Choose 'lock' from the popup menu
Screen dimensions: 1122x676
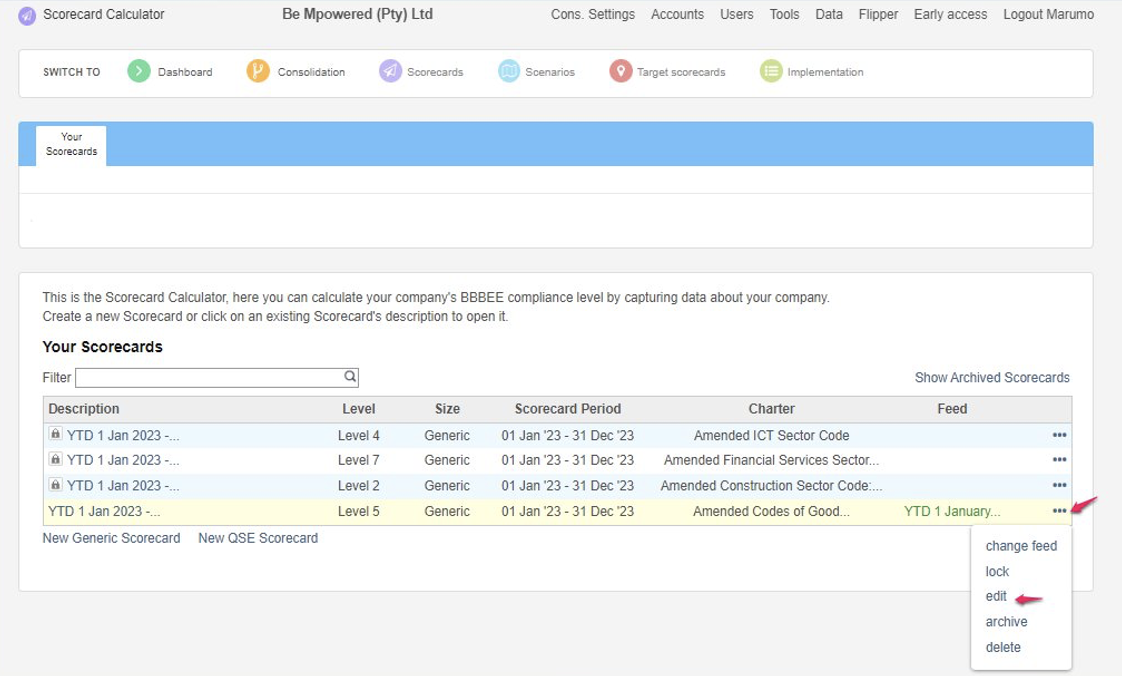997,572
